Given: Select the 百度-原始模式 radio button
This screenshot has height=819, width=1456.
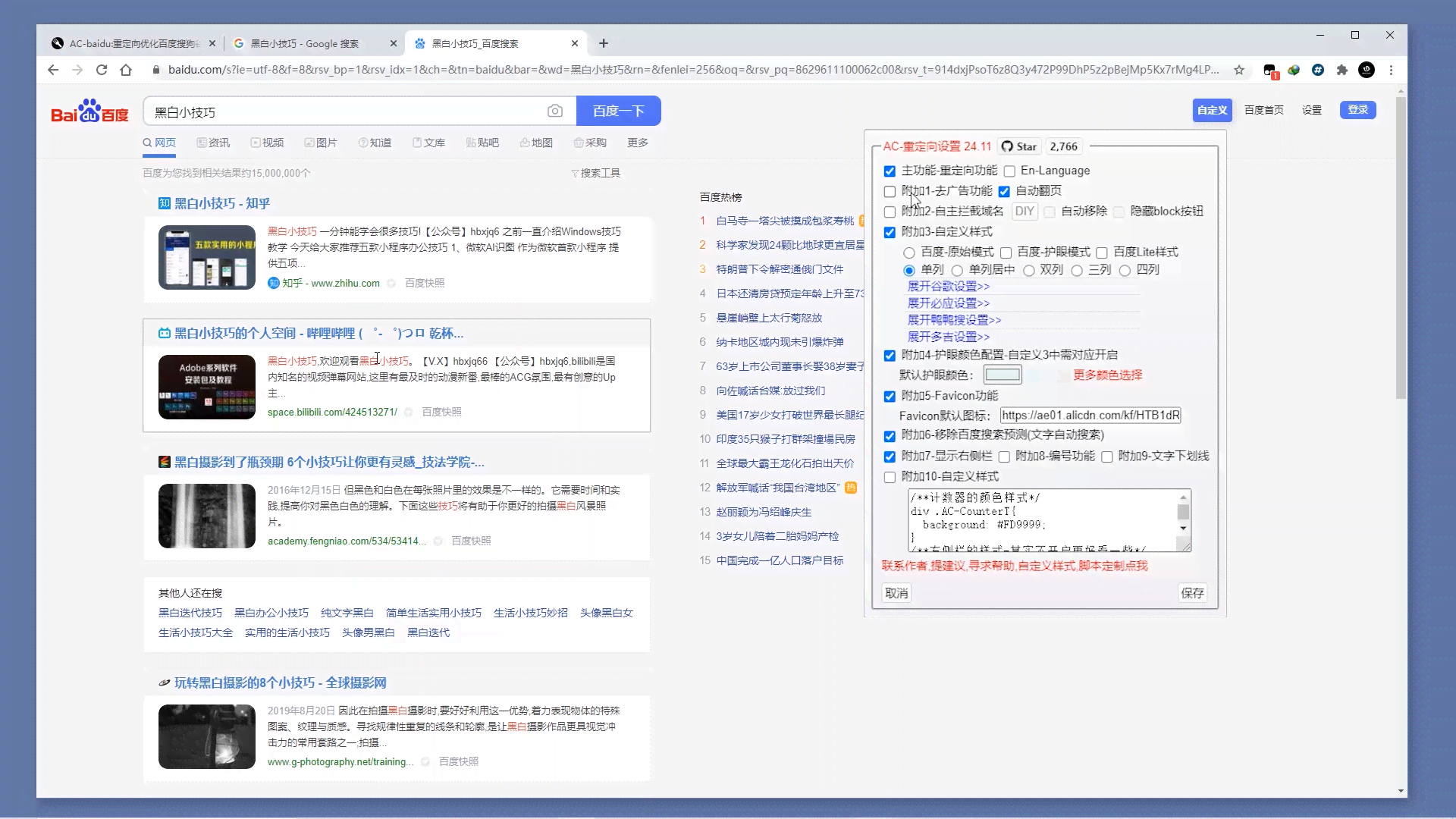Looking at the screenshot, I should 908,253.
